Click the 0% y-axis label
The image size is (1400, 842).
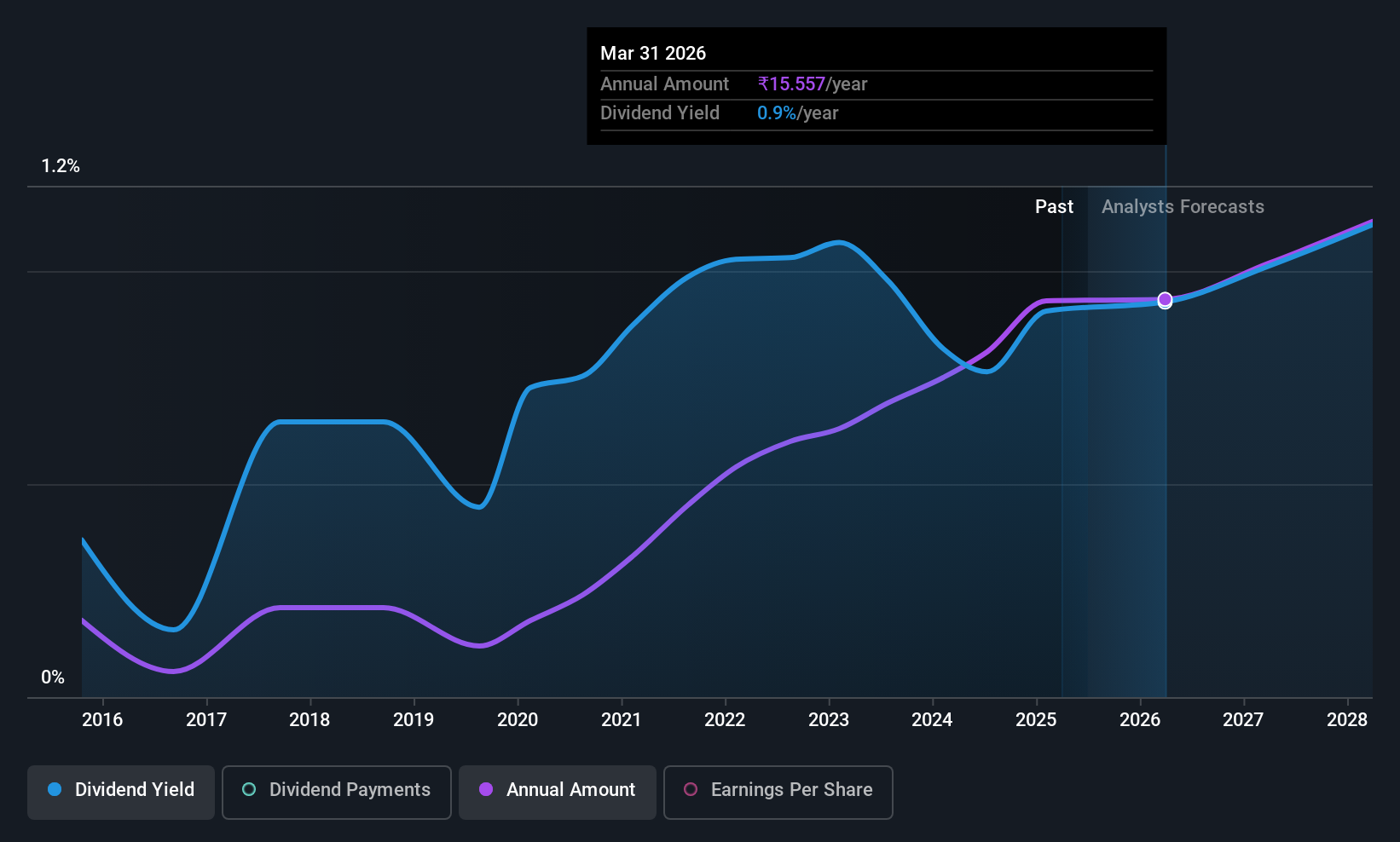(53, 678)
